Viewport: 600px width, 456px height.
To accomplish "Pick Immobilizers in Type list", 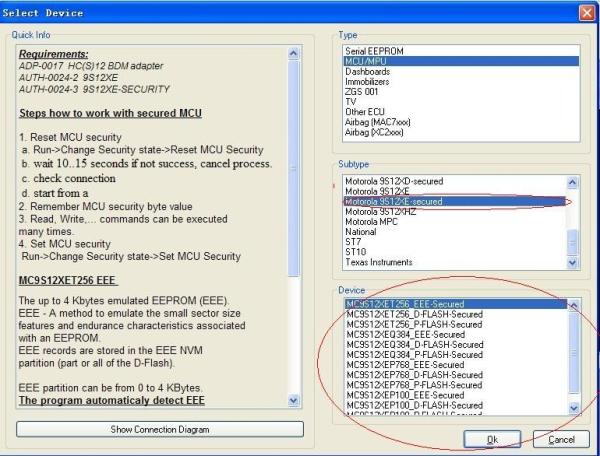I will 461,81.
